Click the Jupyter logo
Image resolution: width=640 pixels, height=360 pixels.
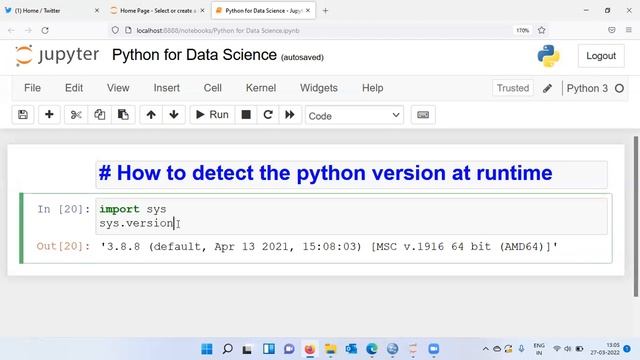pos(57,56)
